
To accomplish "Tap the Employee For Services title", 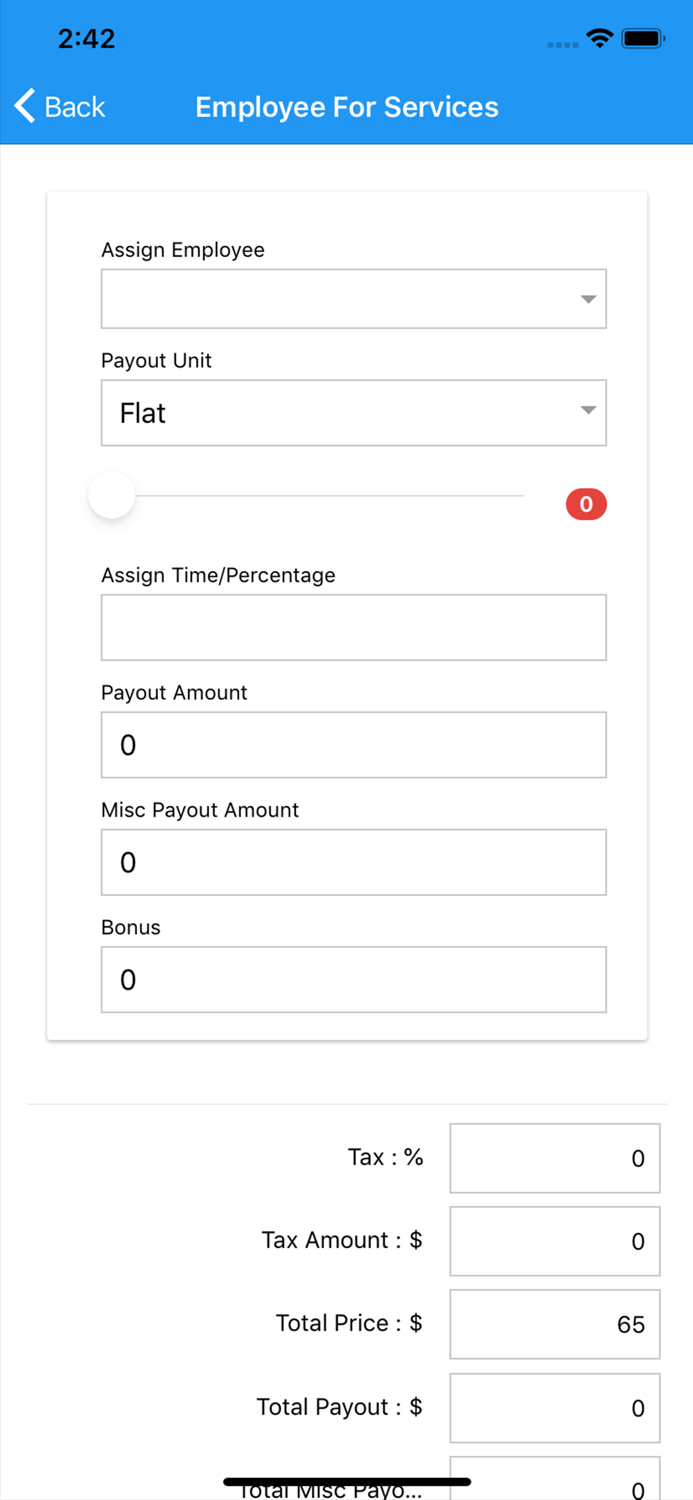I will [x=347, y=107].
